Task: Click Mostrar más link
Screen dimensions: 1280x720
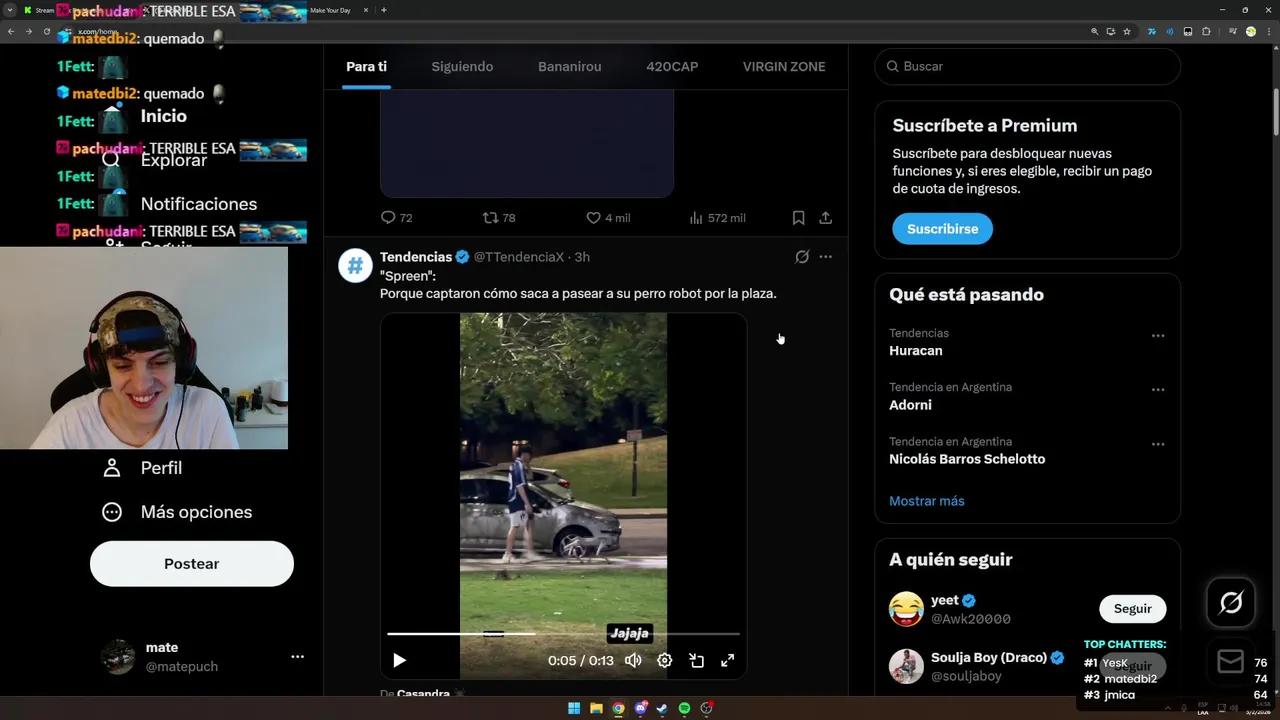Action: [926, 501]
